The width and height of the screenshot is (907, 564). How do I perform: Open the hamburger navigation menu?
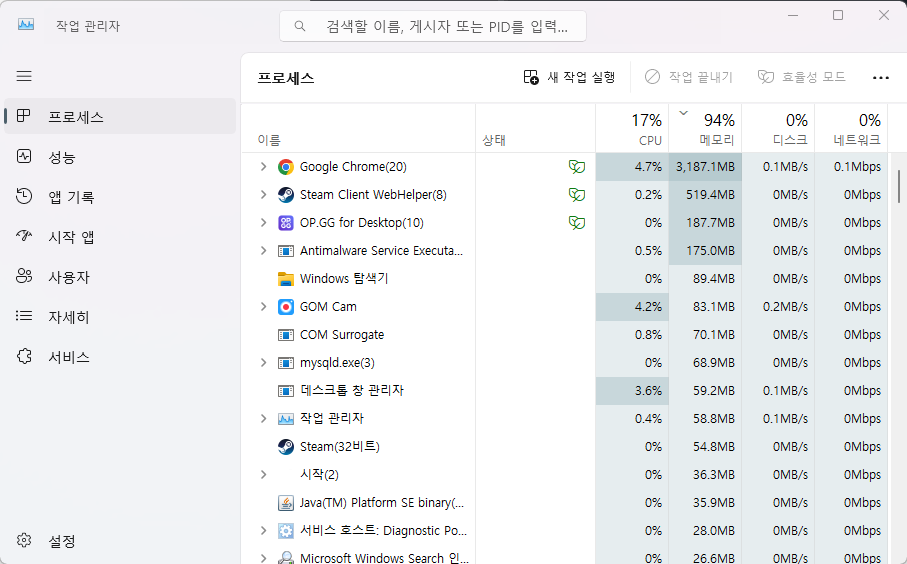click(24, 76)
